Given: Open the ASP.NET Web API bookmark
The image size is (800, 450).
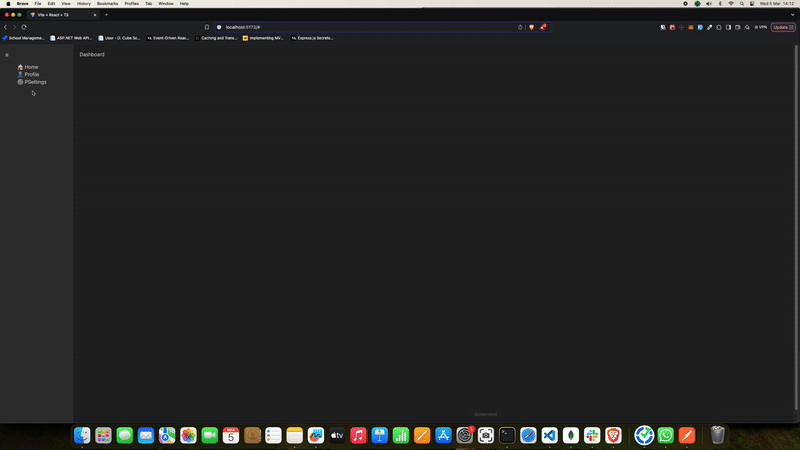Looking at the screenshot, I should (x=71, y=38).
